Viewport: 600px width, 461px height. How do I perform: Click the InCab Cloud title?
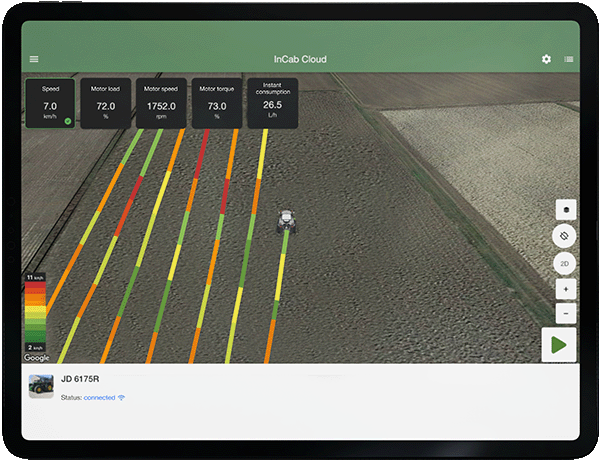300,59
